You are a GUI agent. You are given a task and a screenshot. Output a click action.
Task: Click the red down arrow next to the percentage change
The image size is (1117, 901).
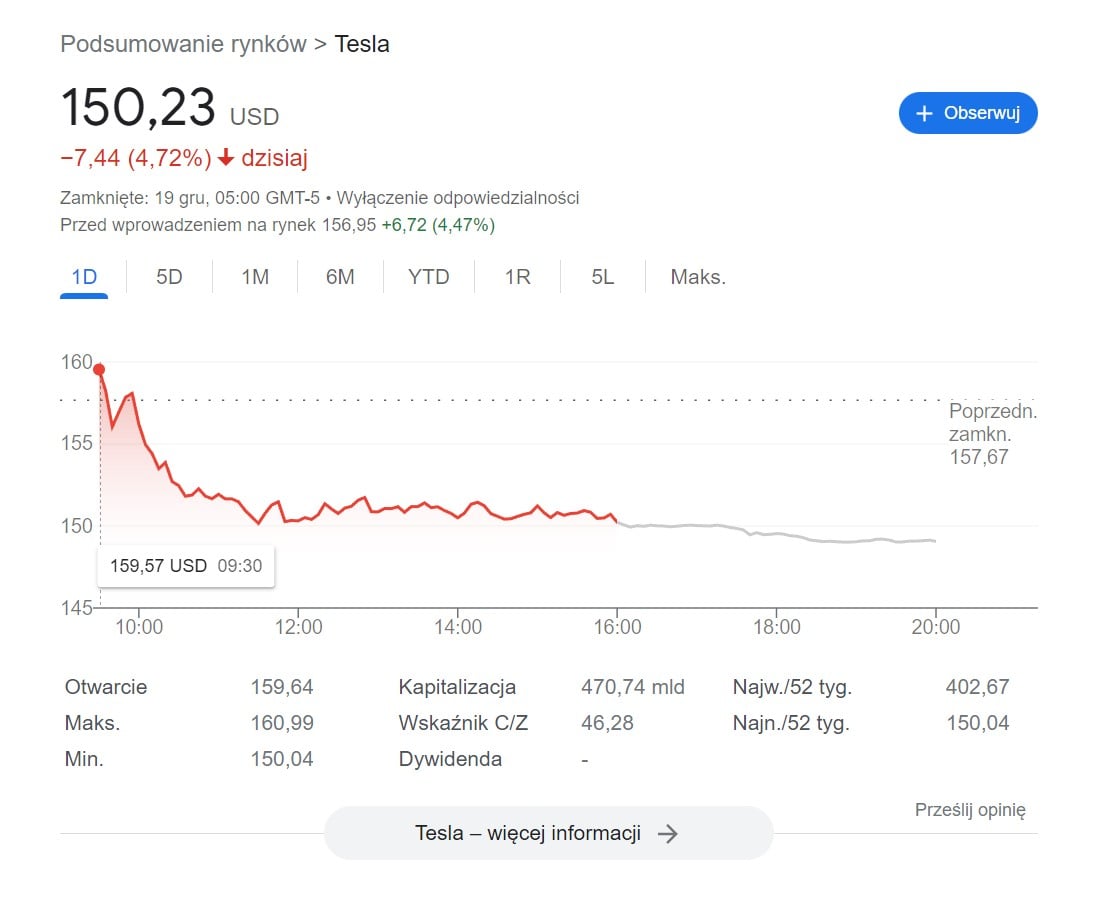226,158
